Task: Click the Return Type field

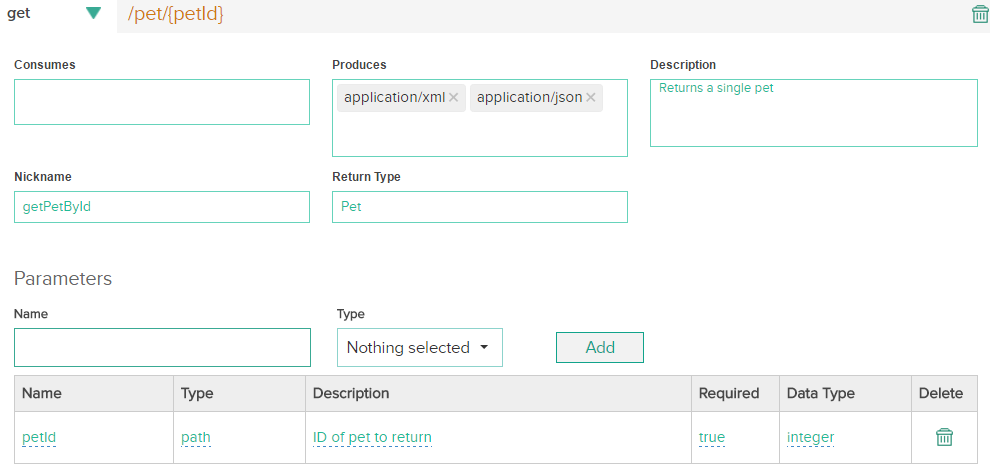Action: (x=479, y=207)
